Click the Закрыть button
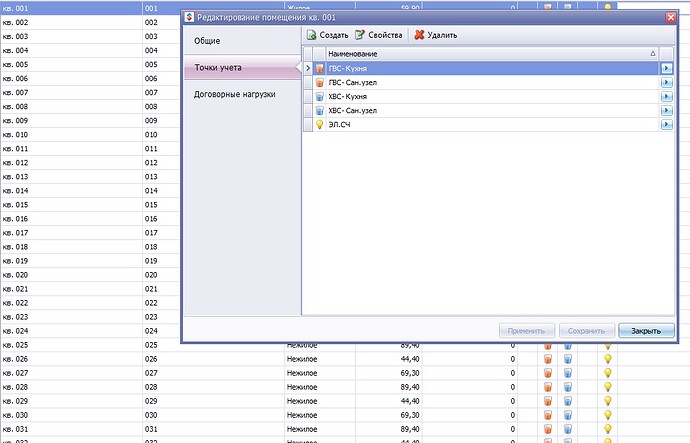Screen dimensions: 690x443 click(x=646, y=331)
